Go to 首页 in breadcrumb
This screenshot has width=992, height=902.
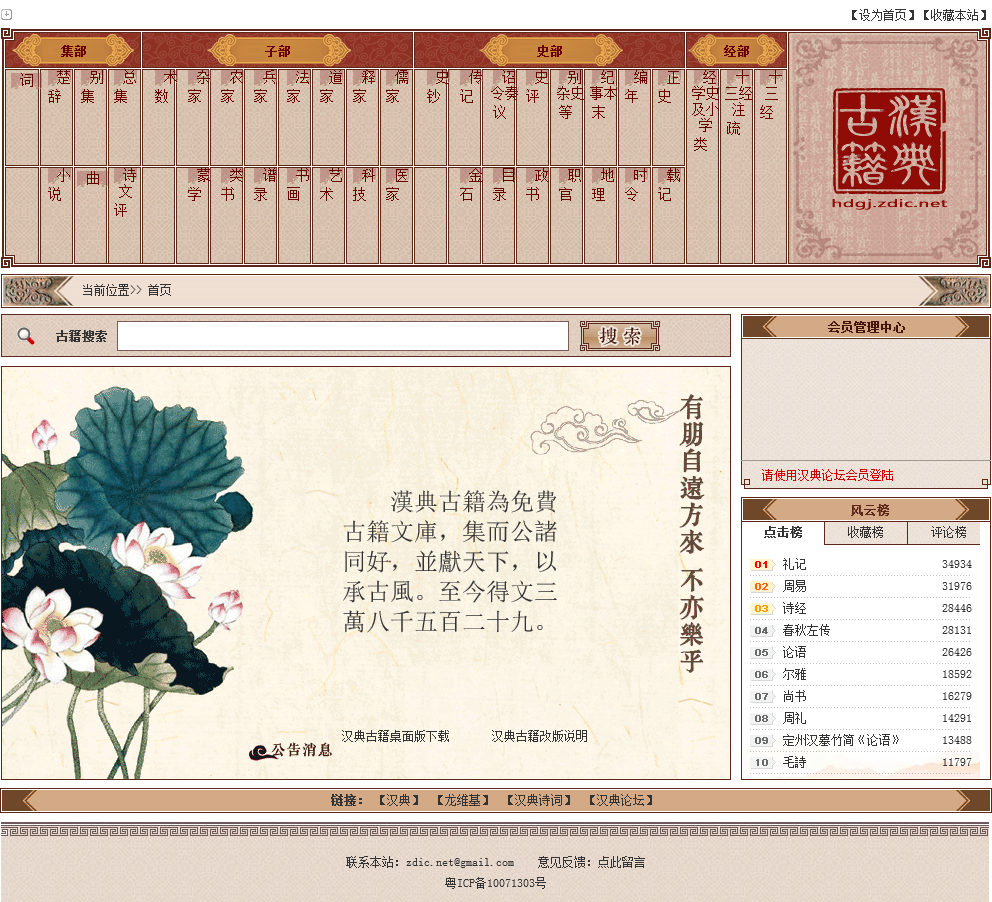[159, 290]
